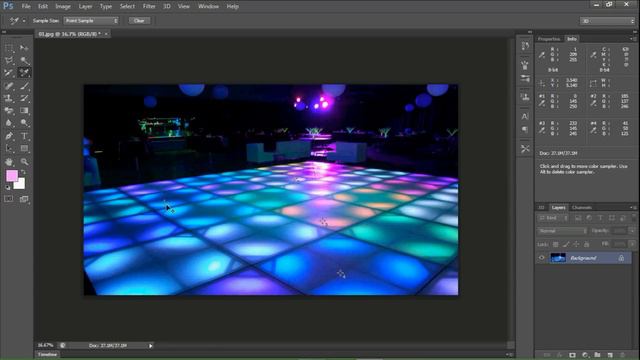Select the Pen tool
This screenshot has height=360, width=640.
[9, 136]
